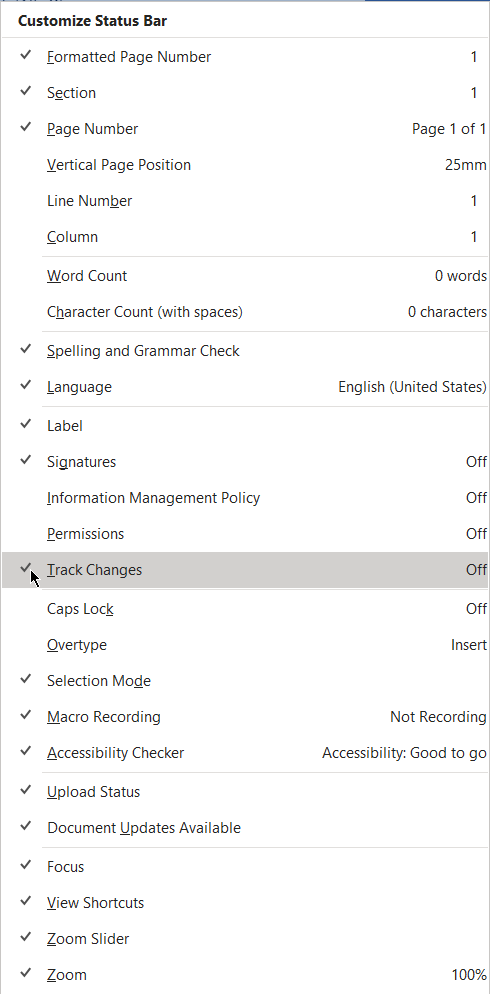The image size is (490, 994).
Task: Enable Caps Lock indicator
Action: (x=245, y=609)
